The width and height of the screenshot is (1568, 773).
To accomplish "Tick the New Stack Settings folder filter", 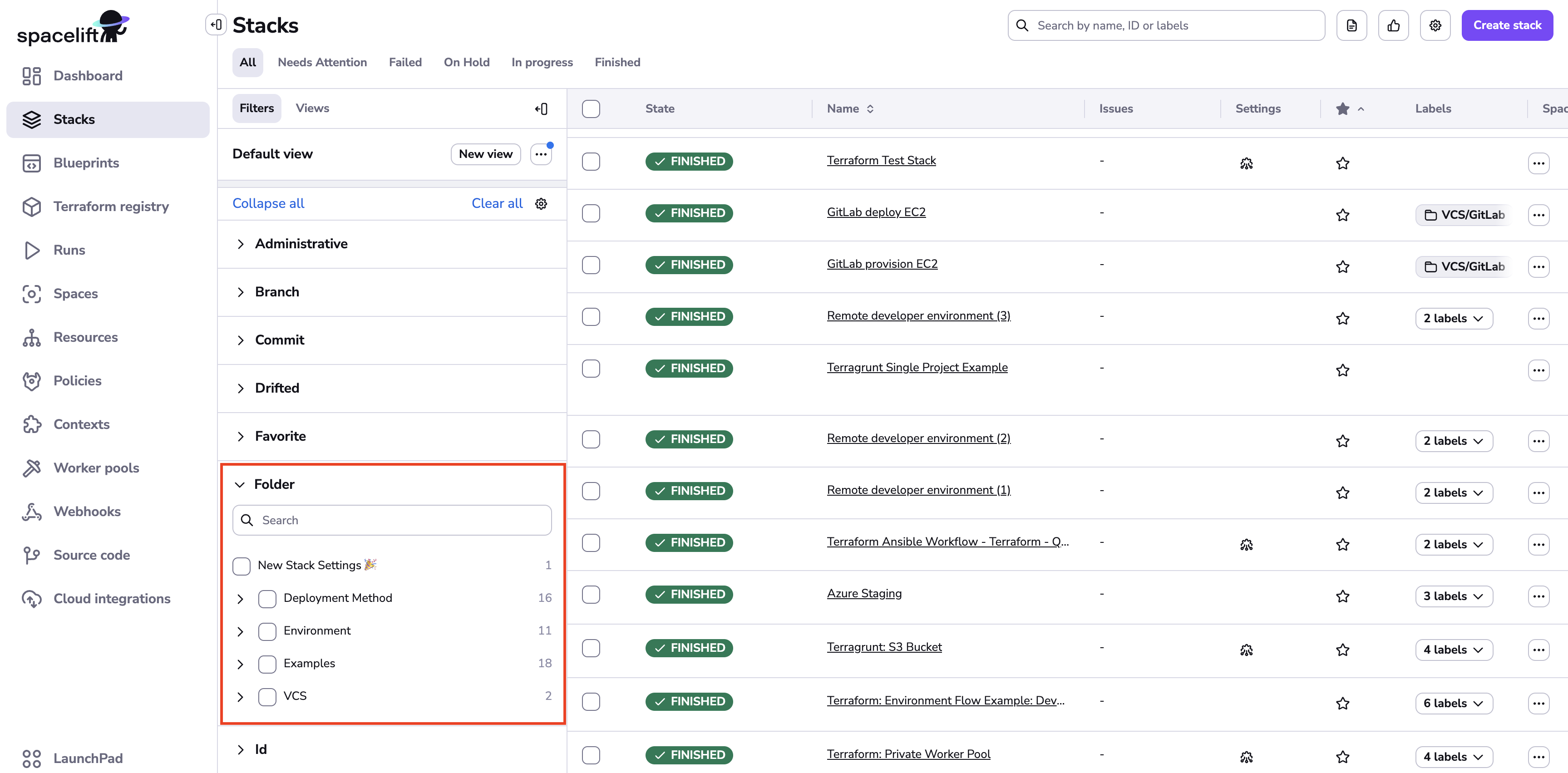I will click(x=242, y=566).
